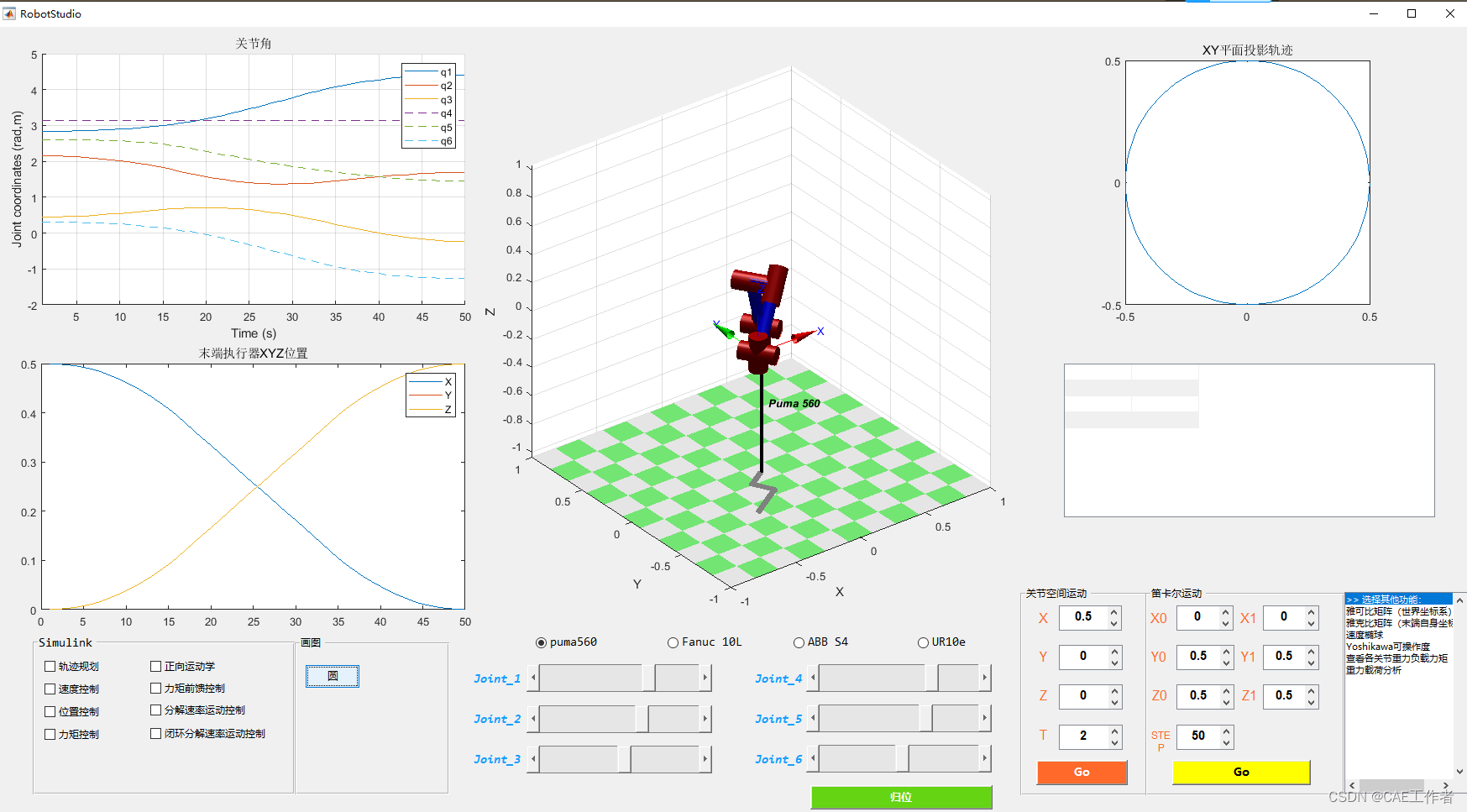1467x812 pixels.
Task: Decrease the T time value
Action: [1114, 743]
